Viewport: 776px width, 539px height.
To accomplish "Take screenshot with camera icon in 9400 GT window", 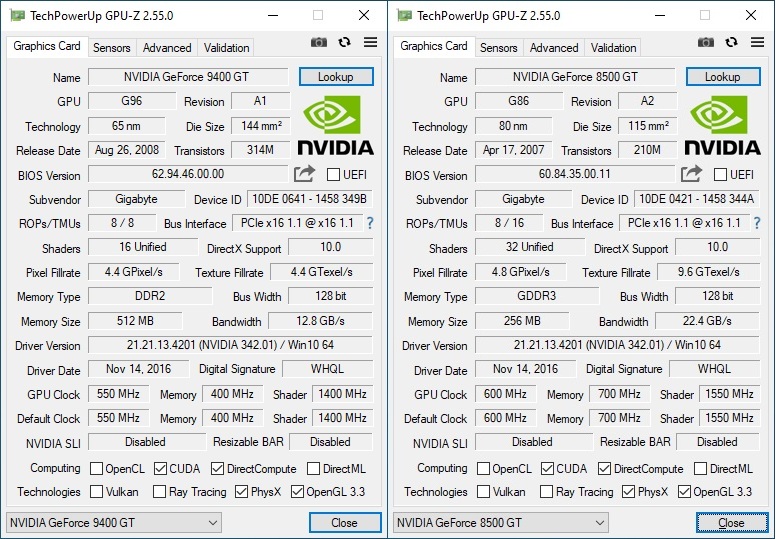I will pyautogui.click(x=319, y=43).
